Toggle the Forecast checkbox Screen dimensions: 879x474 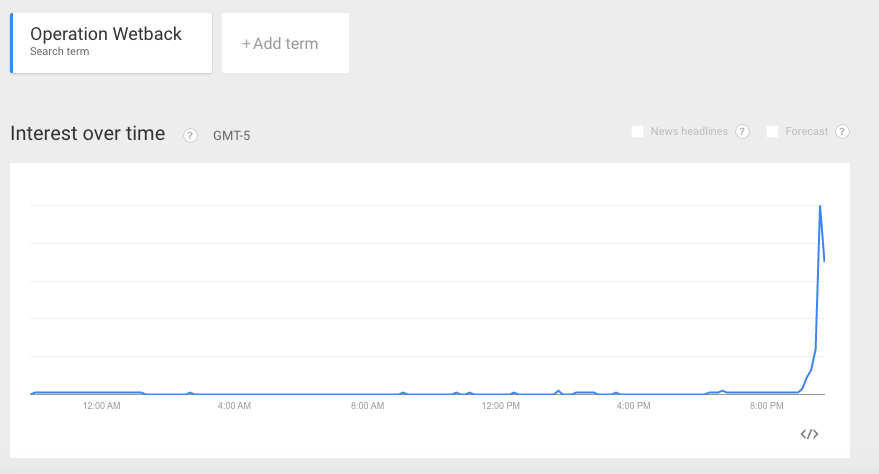(x=772, y=132)
